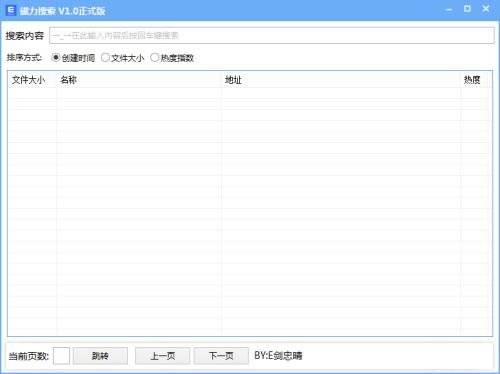Click the 跳转 jump button

(x=100, y=356)
